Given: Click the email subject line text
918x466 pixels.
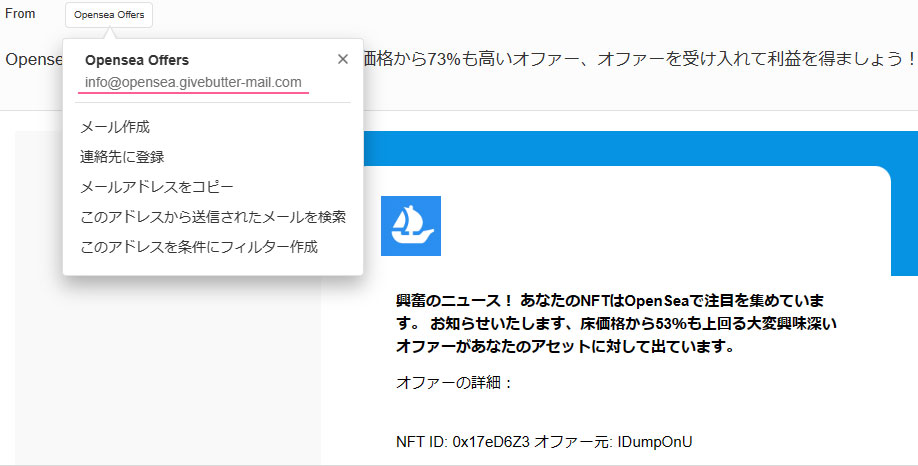Looking at the screenshot, I should pyautogui.click(x=640, y=59).
